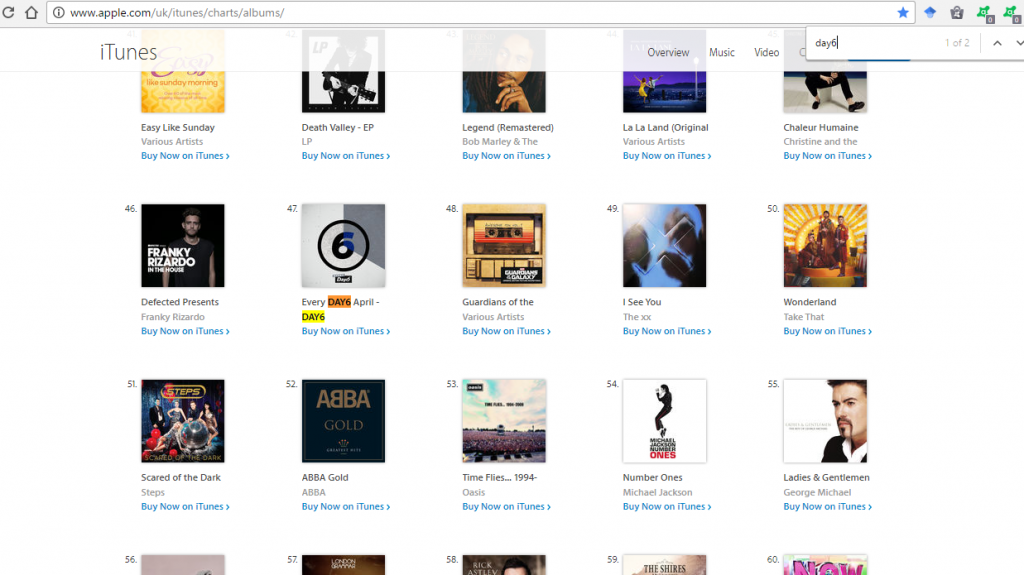Switch to the Overview tab

pyautogui.click(x=668, y=52)
